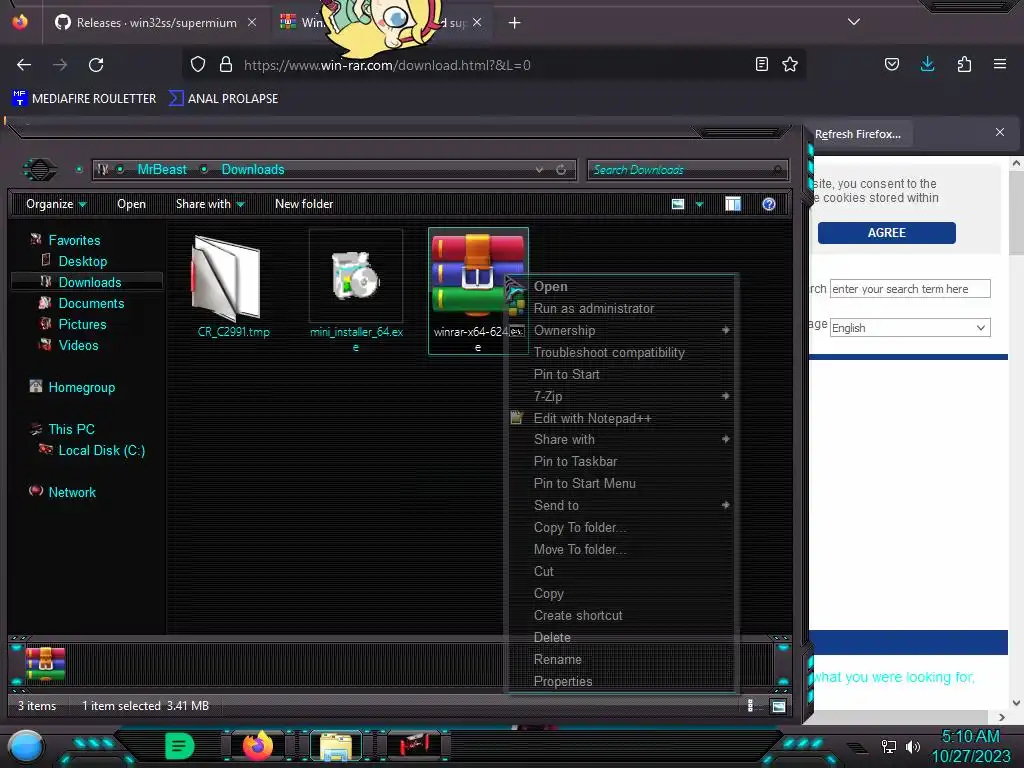Show site security padlock info
Viewport: 1024px width, 768px height.
(226, 65)
